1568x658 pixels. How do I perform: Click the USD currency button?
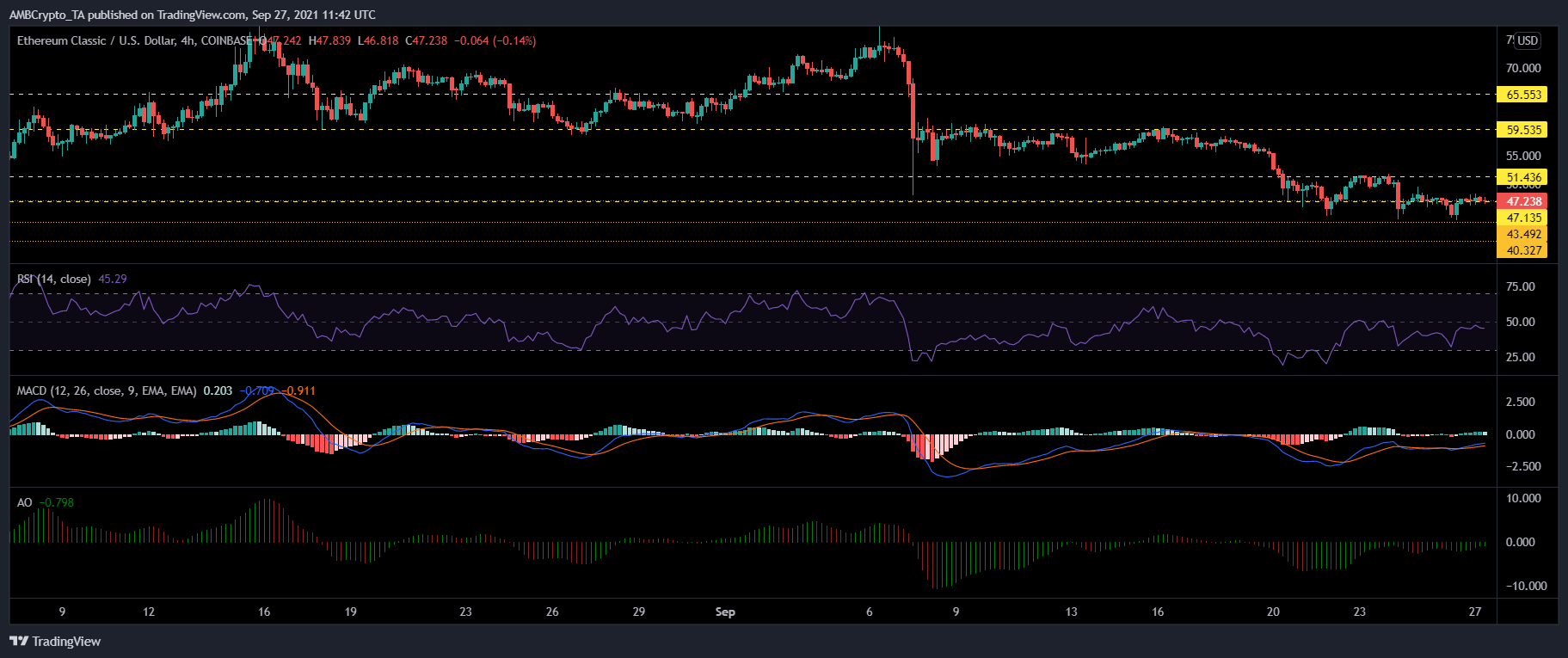1528,40
